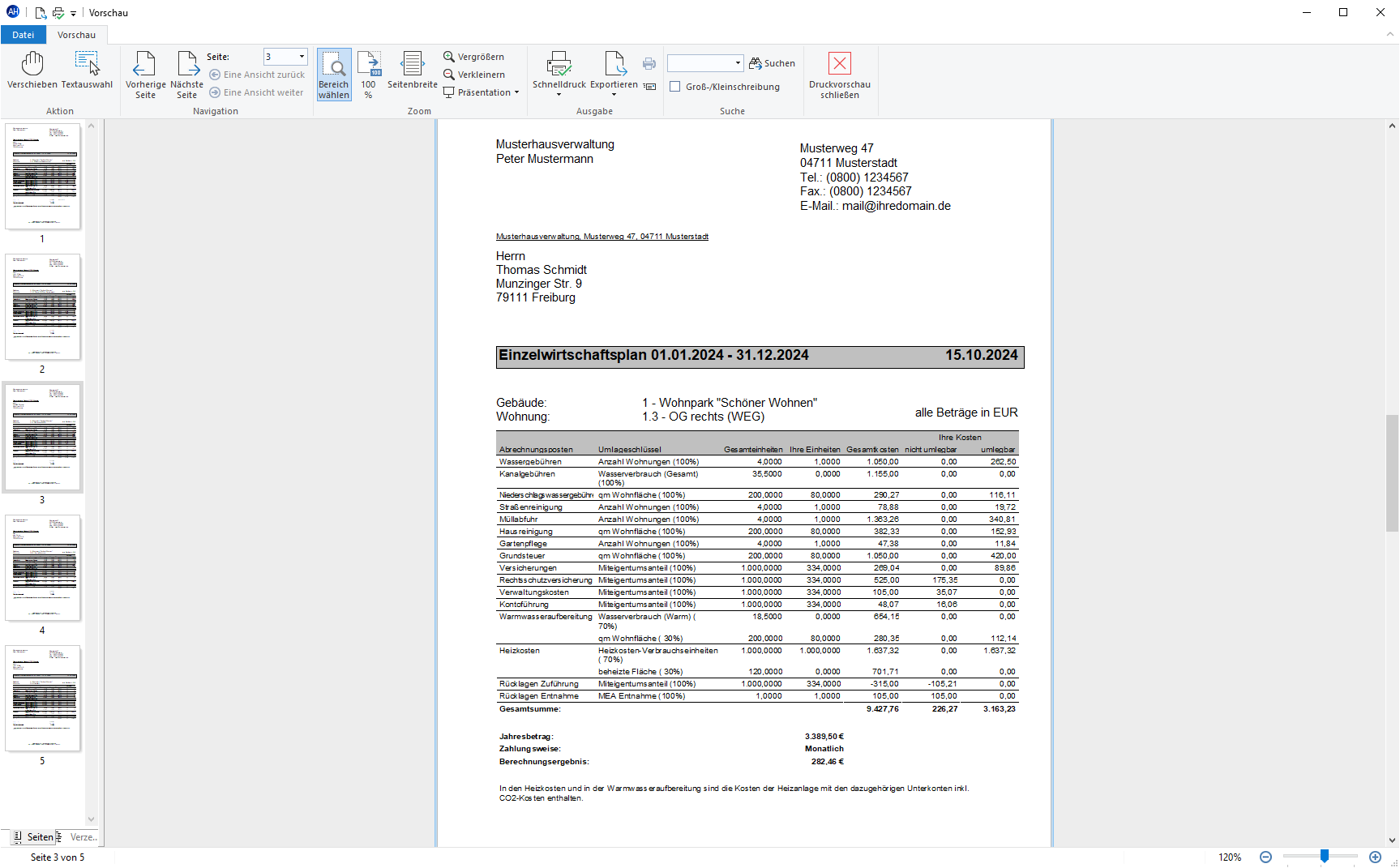Set zoom to 100 %

click(x=369, y=75)
